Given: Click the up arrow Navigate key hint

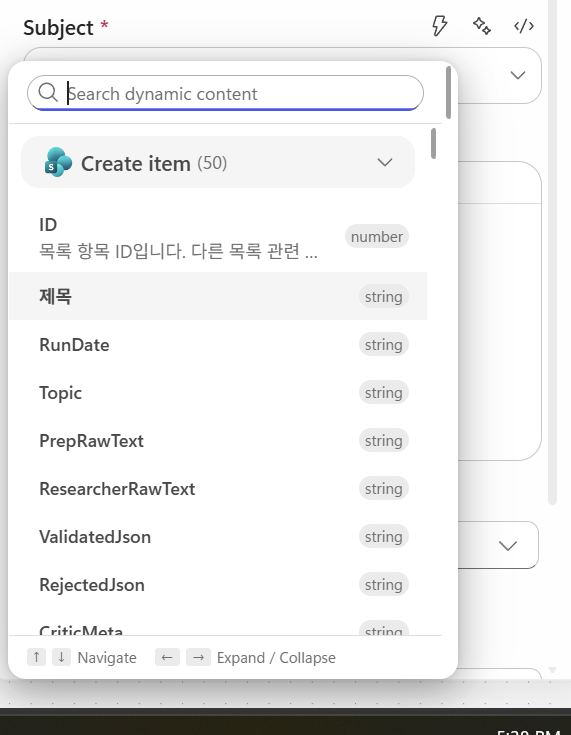Looking at the screenshot, I should [x=37, y=657].
